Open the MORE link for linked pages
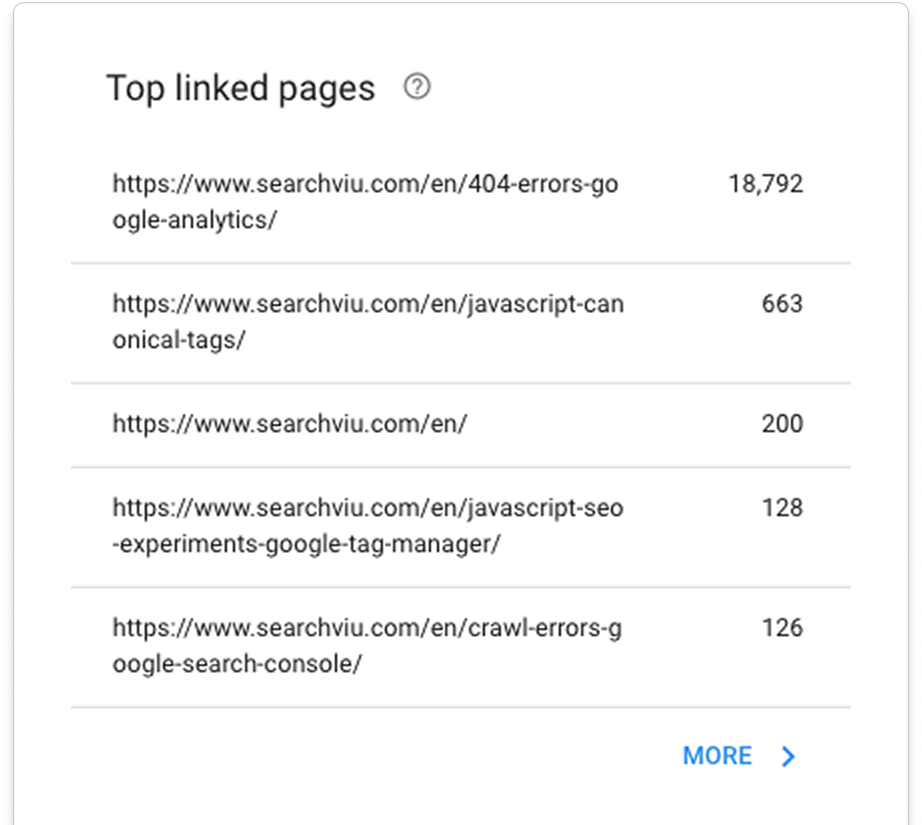 pos(717,756)
